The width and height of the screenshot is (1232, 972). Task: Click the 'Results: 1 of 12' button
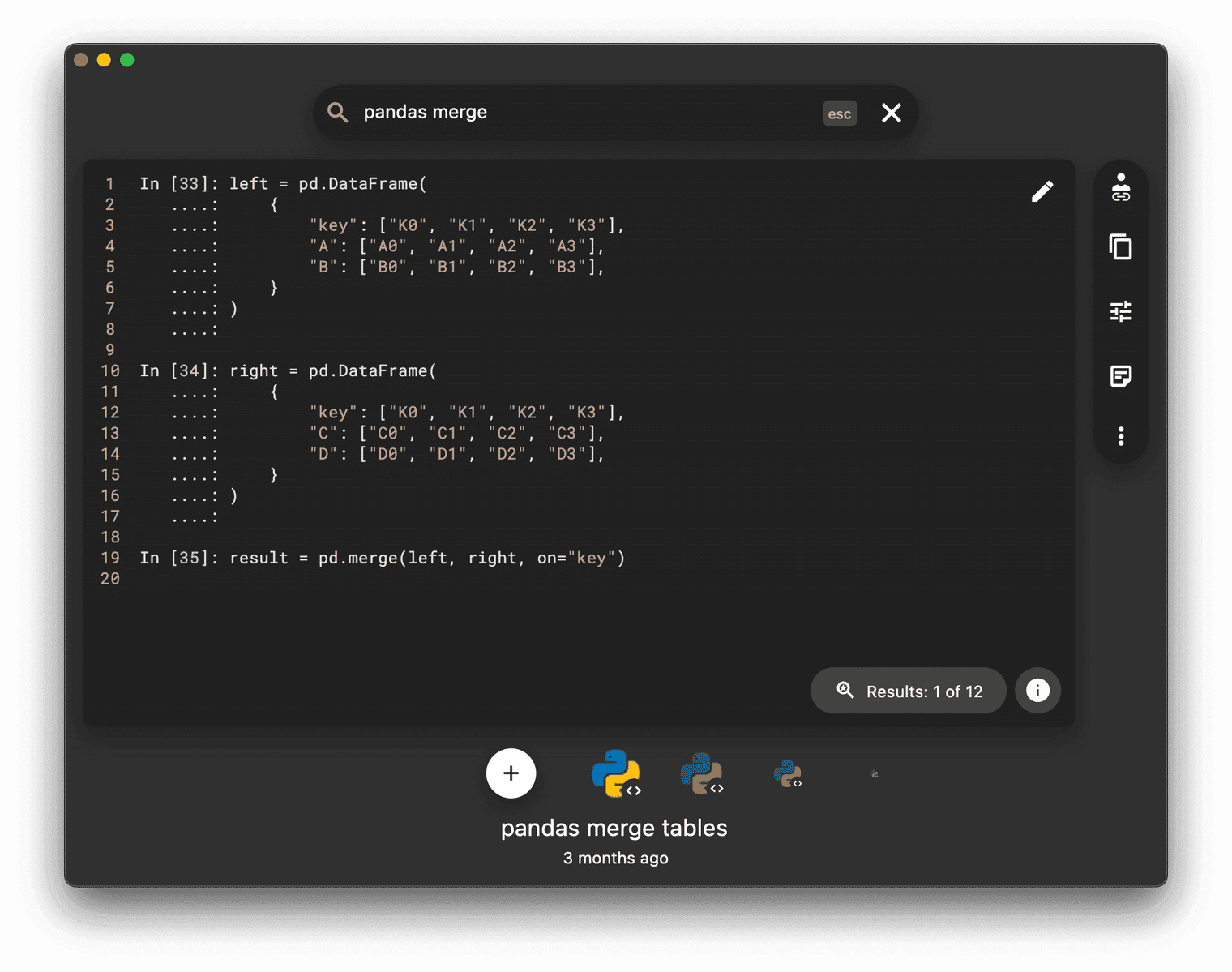(x=909, y=691)
